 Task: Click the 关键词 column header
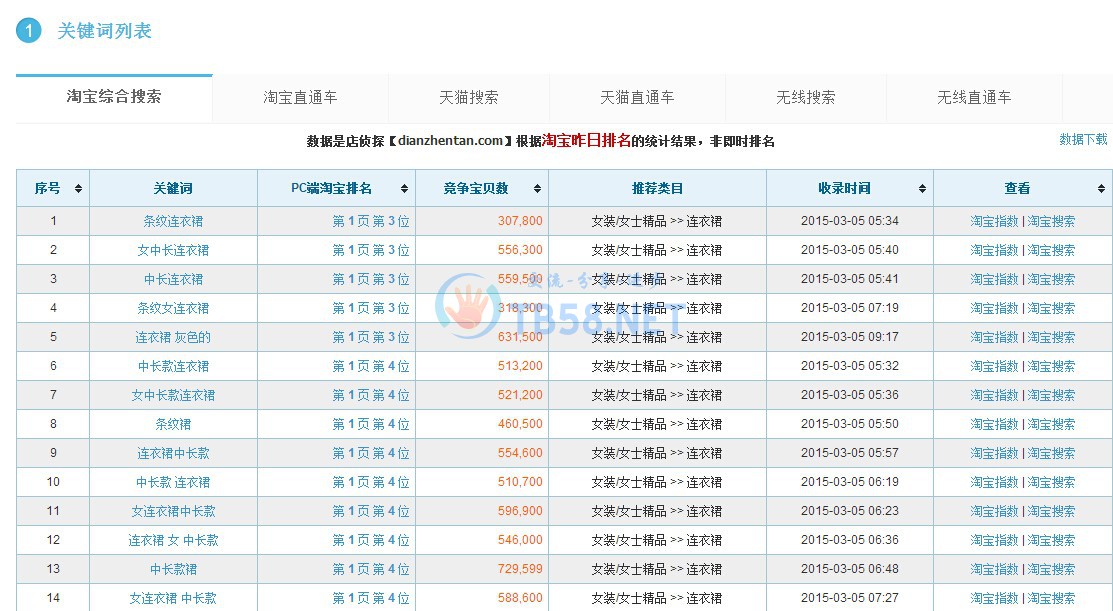173,189
